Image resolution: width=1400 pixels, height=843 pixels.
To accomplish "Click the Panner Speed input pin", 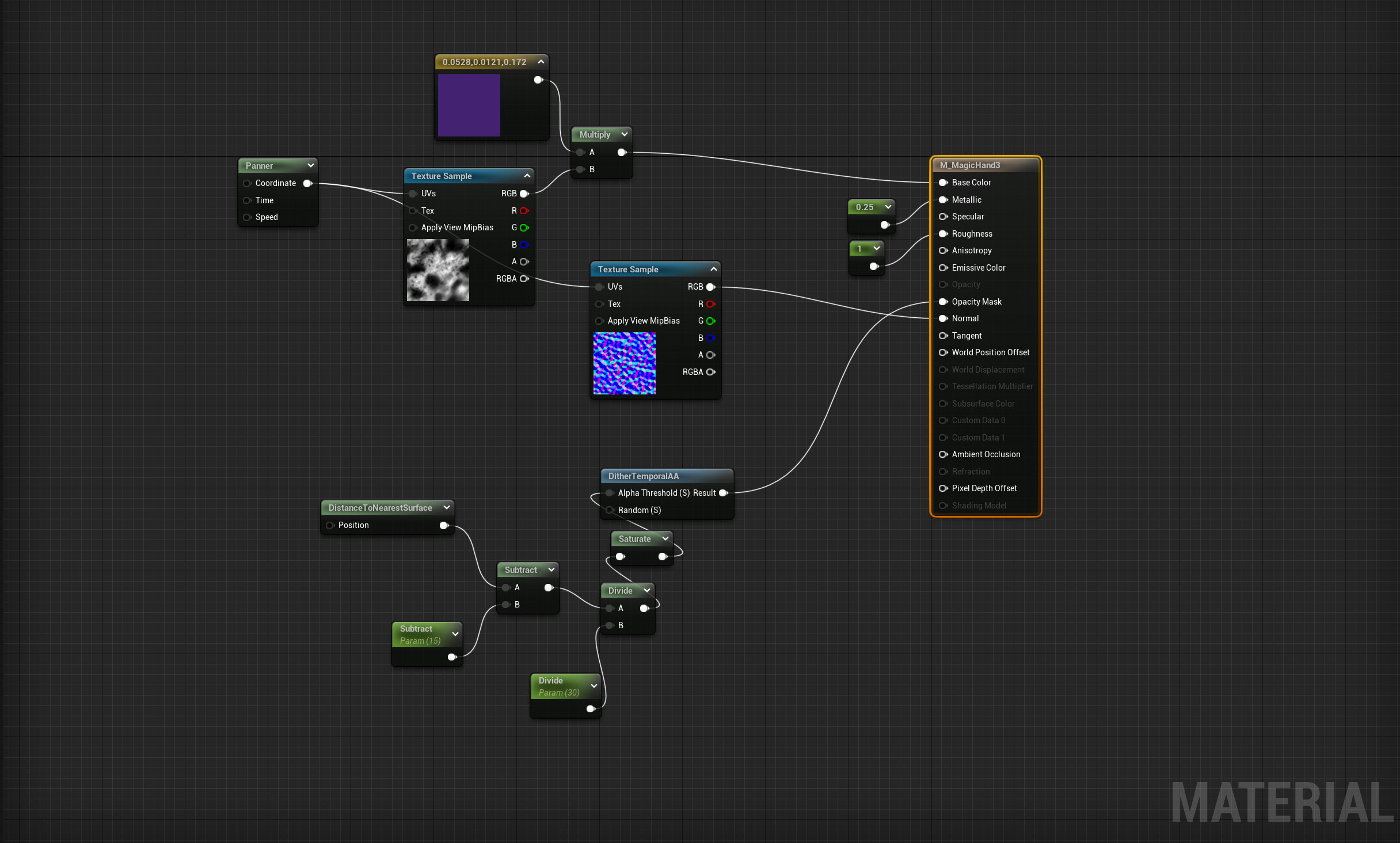I will pyautogui.click(x=247, y=217).
